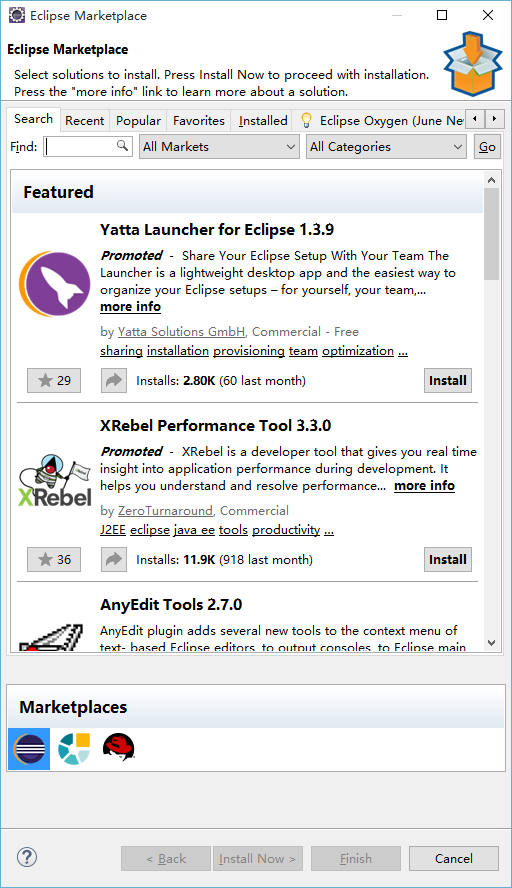Click the java ee tag link

click(194, 530)
